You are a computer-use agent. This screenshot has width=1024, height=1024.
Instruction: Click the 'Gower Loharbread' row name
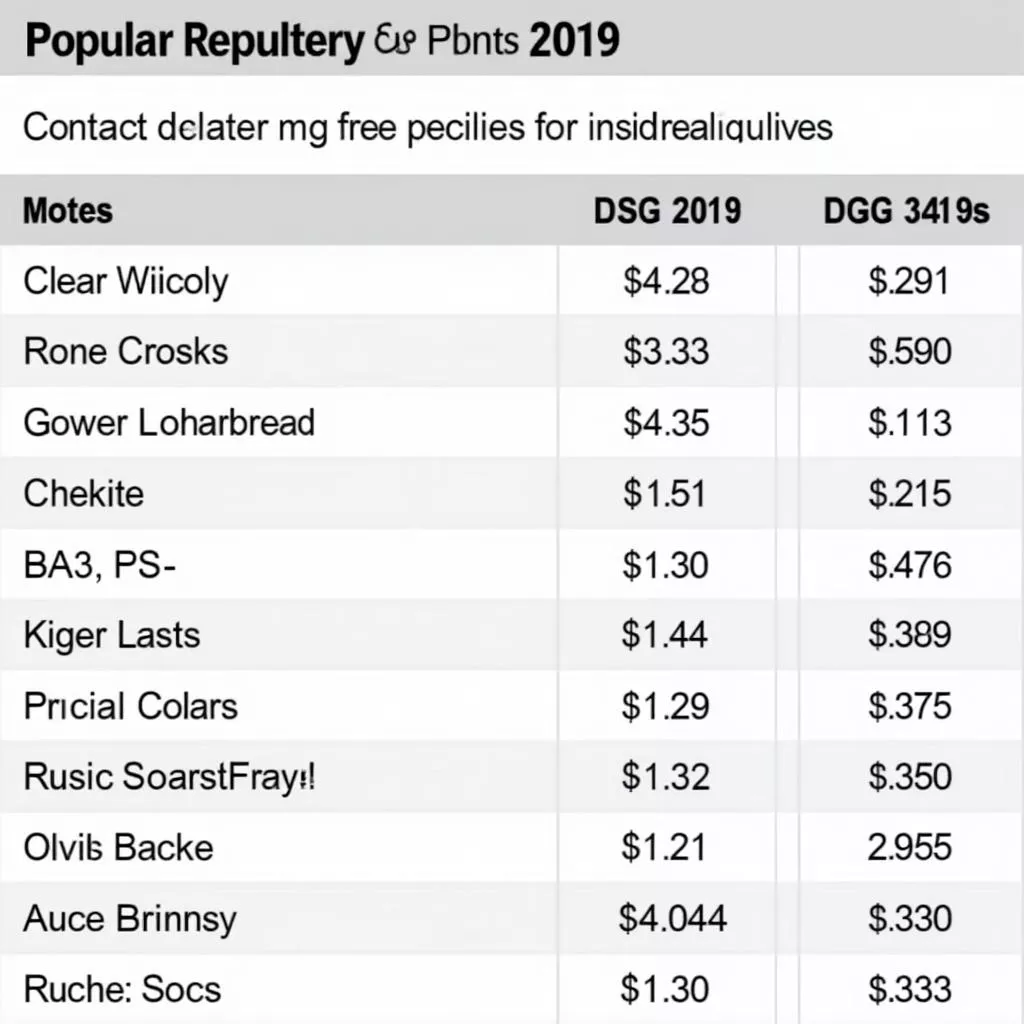tap(169, 422)
